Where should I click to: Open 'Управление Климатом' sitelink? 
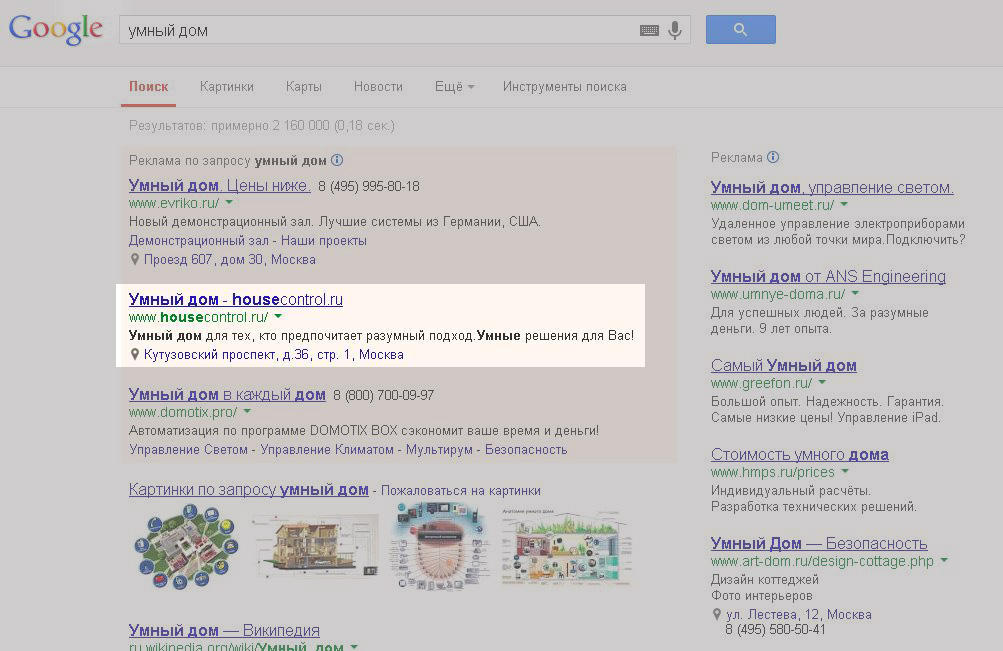[327, 450]
